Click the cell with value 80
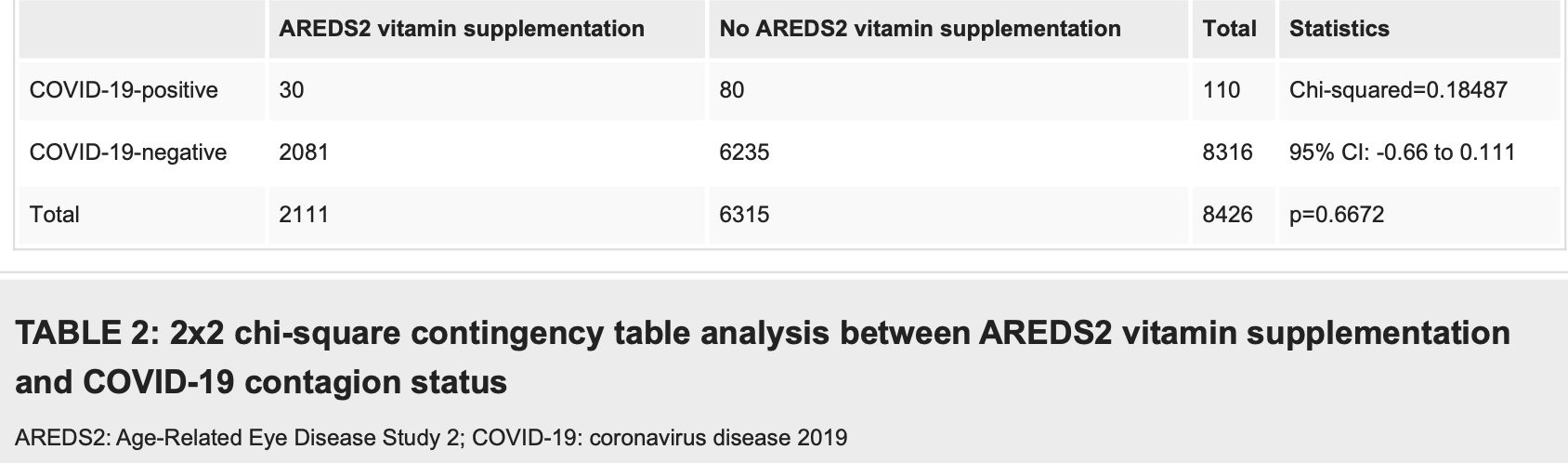The width and height of the screenshot is (1568, 463). pyautogui.click(x=731, y=90)
